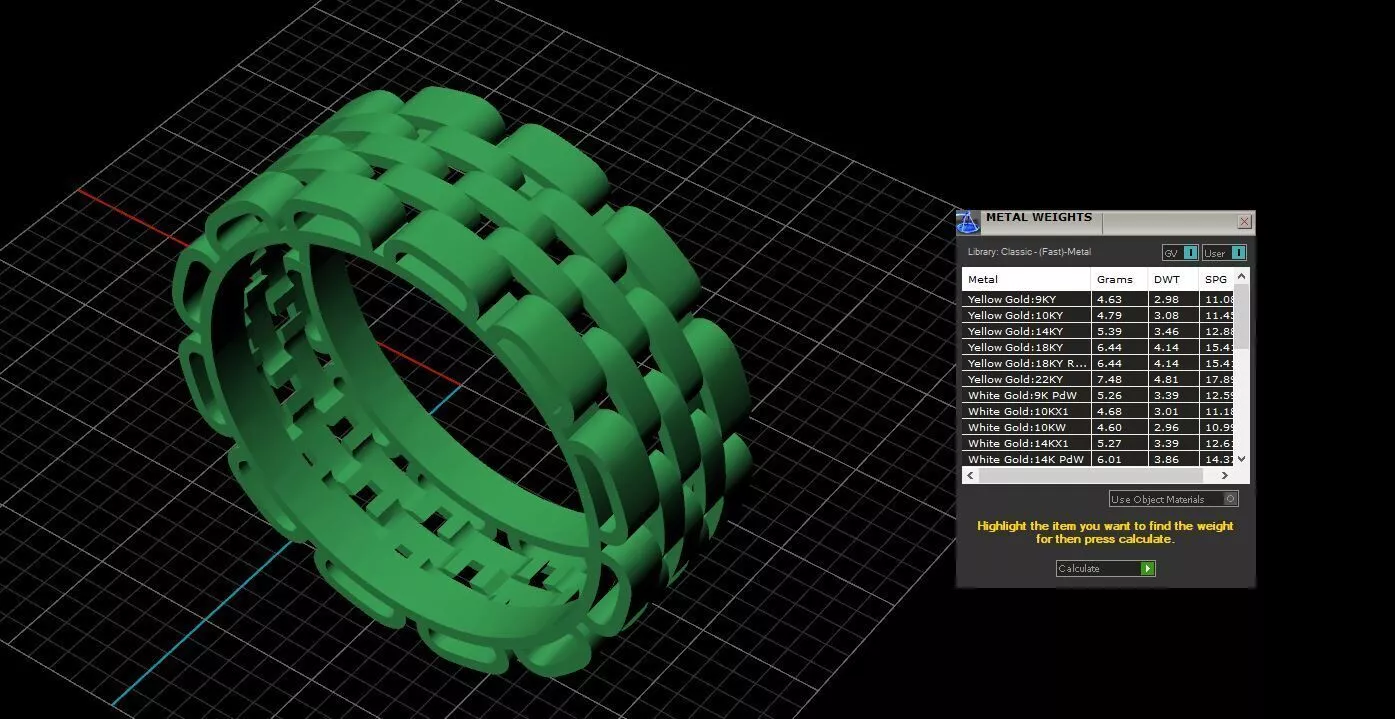Click the green Calculate arrow icon
The height and width of the screenshot is (719, 1395).
pyautogui.click(x=1148, y=568)
